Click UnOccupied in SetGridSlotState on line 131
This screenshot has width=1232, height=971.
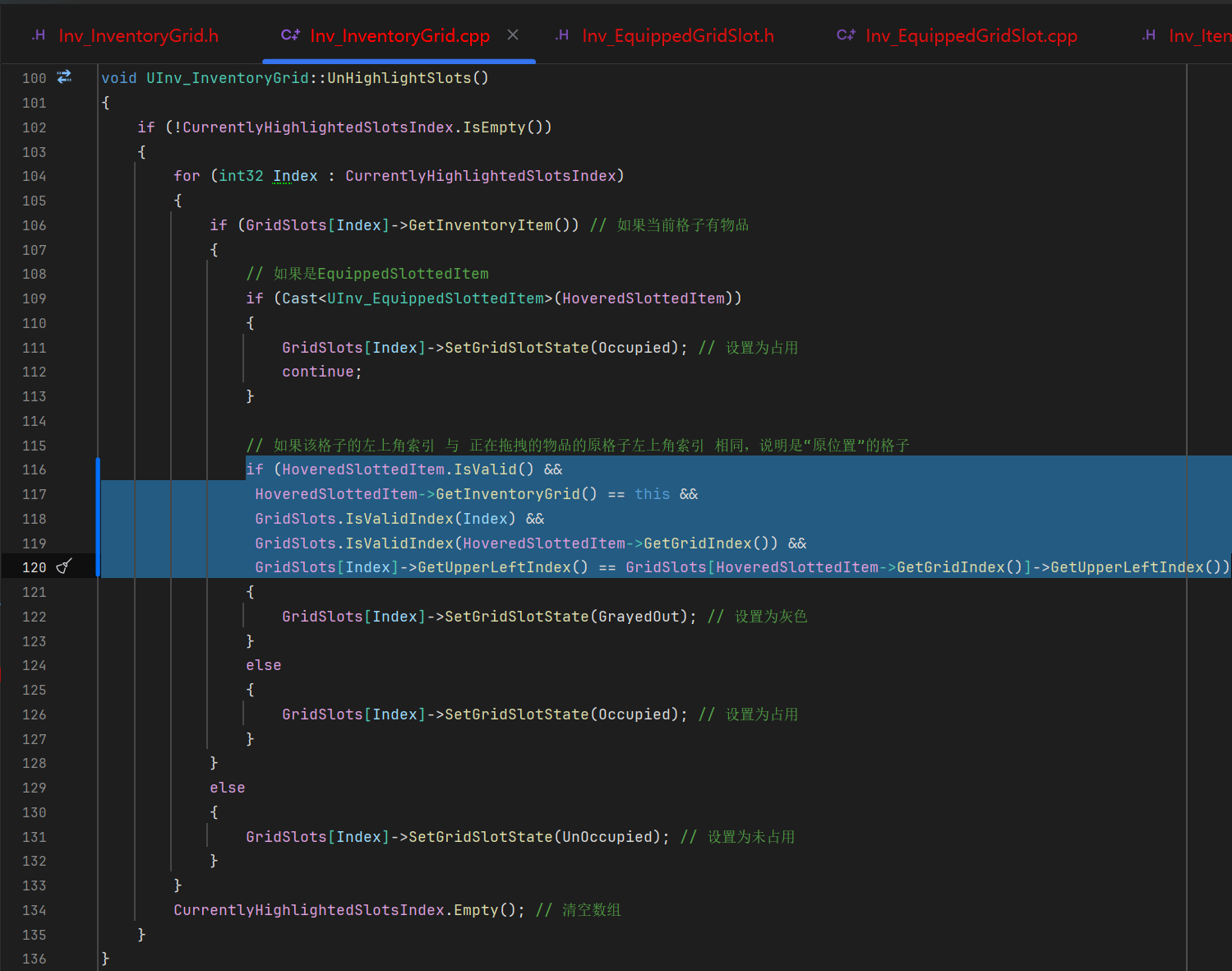point(607,837)
